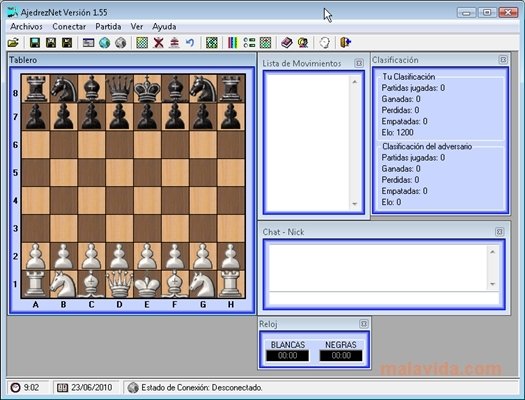This screenshot has height=400, width=525.
Task: Click the 23/06/2010 date in status bar
Action: (x=91, y=388)
